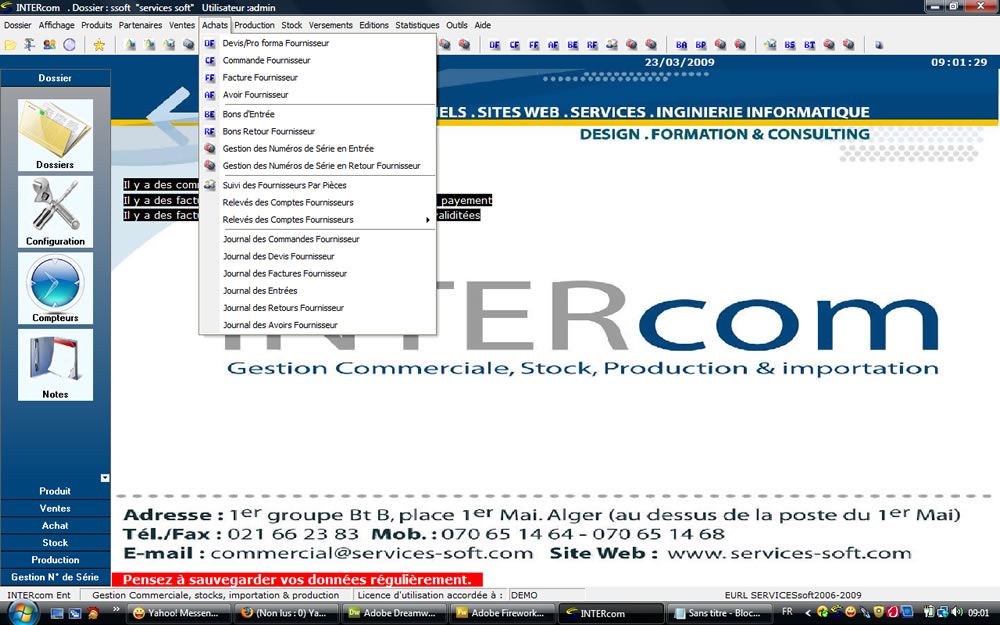Viewport: 1000px width, 625px height.
Task: Select Bons Retour Fournisseur menu entry
Action: (318, 131)
